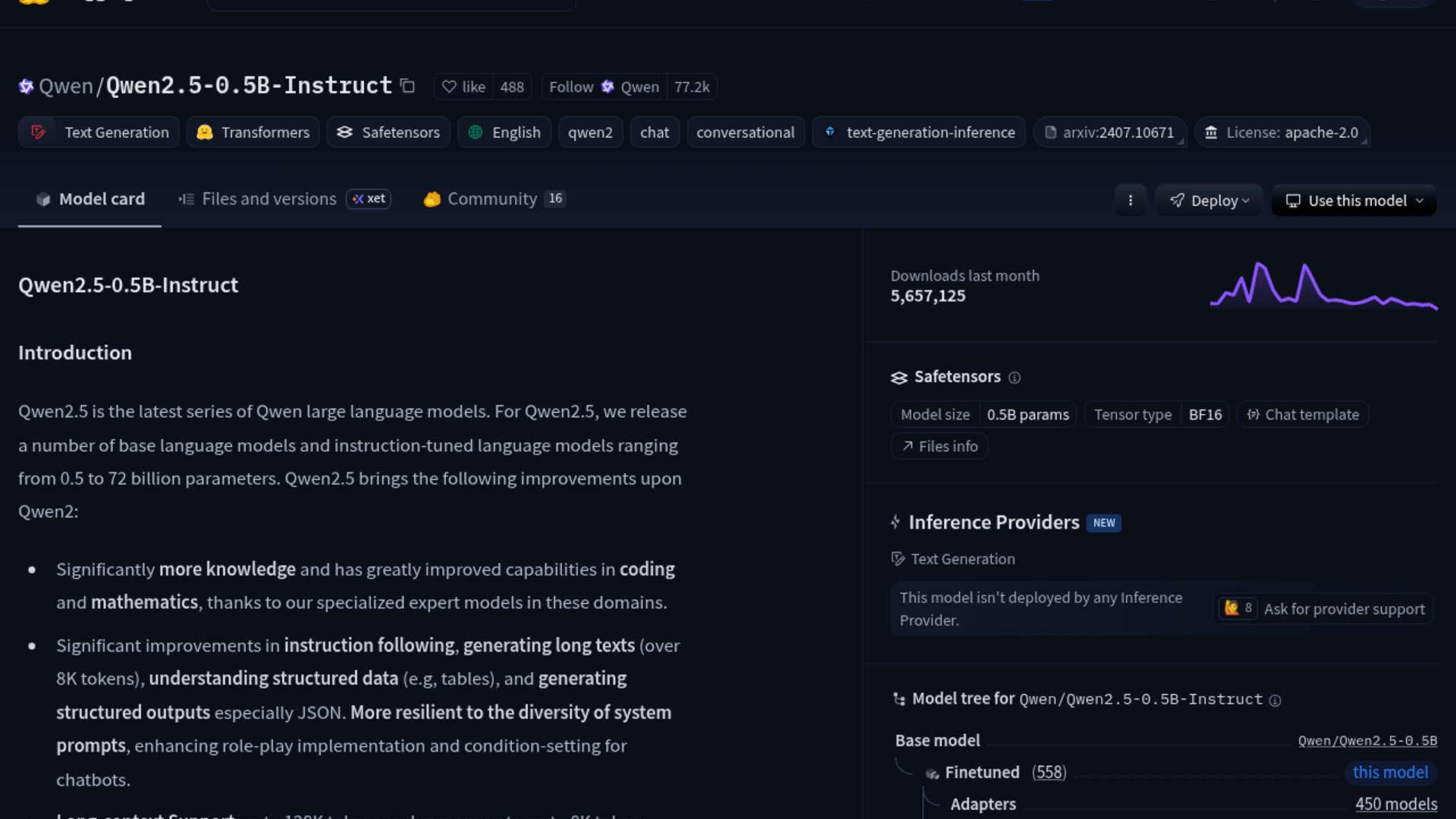The height and width of the screenshot is (819, 1456).
Task: Open the Chat template viewer
Action: 1303,414
